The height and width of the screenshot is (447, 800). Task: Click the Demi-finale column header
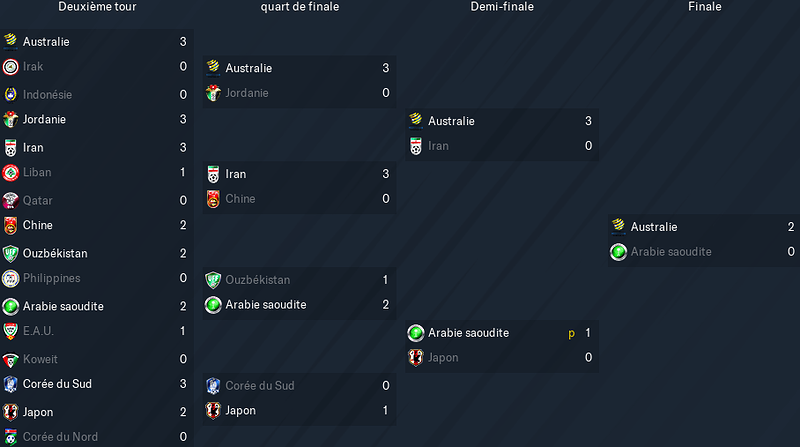pos(502,7)
